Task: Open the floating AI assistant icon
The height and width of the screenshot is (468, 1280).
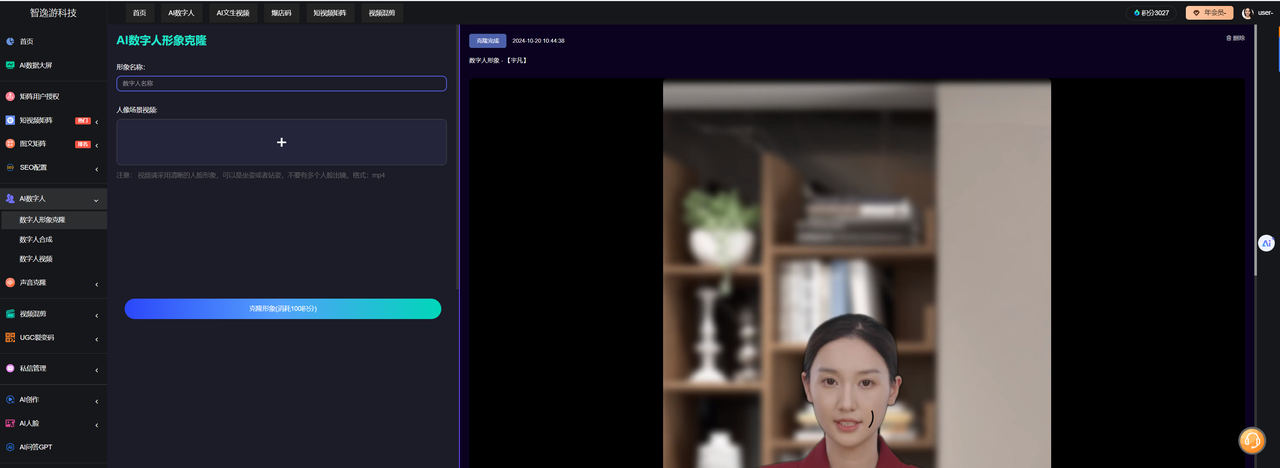Action: coord(1266,243)
